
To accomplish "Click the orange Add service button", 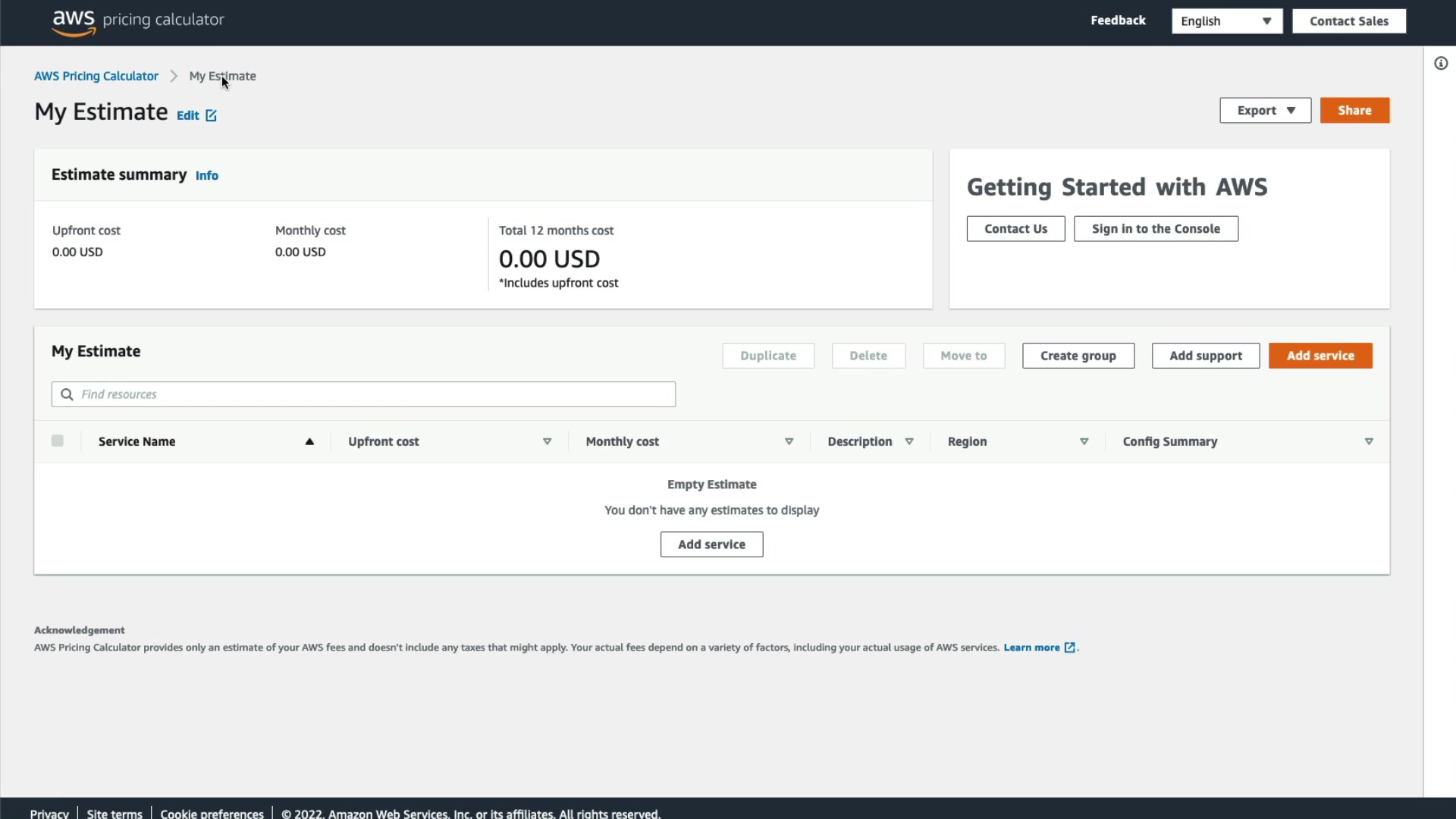I will [x=1319, y=356].
